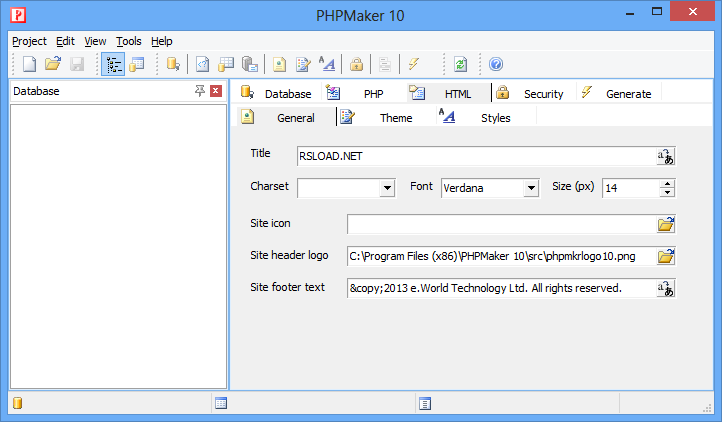The height and width of the screenshot is (422, 722).
Task: Click the Title text field
Action: click(x=477, y=156)
